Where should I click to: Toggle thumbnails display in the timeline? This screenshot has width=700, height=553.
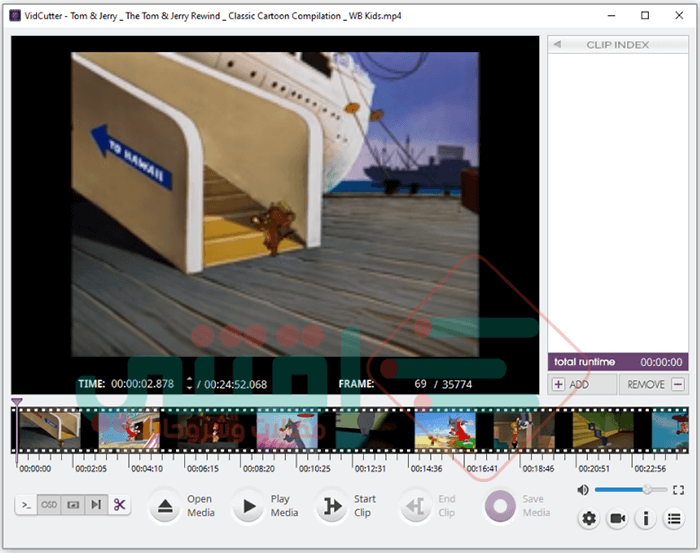pyautogui.click(x=73, y=505)
